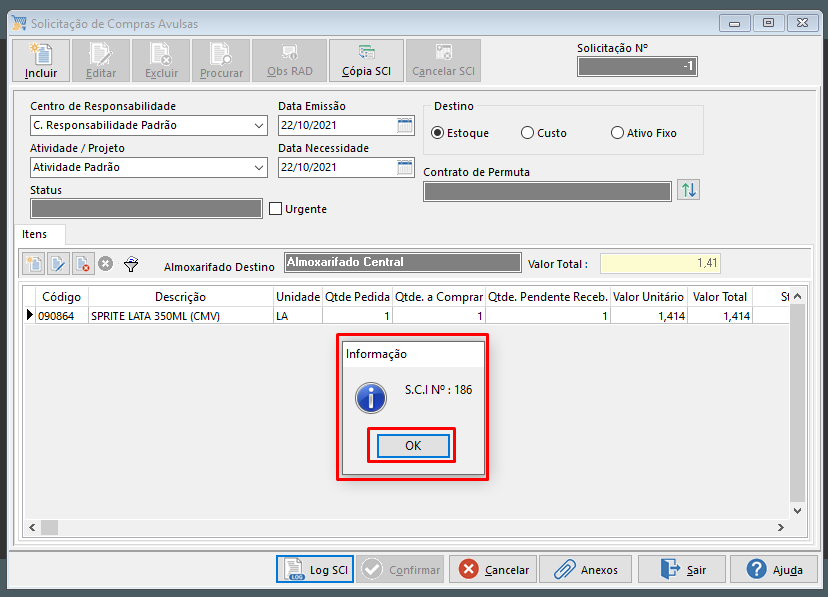Click the Código column header
The image size is (828, 597).
[x=62, y=297]
